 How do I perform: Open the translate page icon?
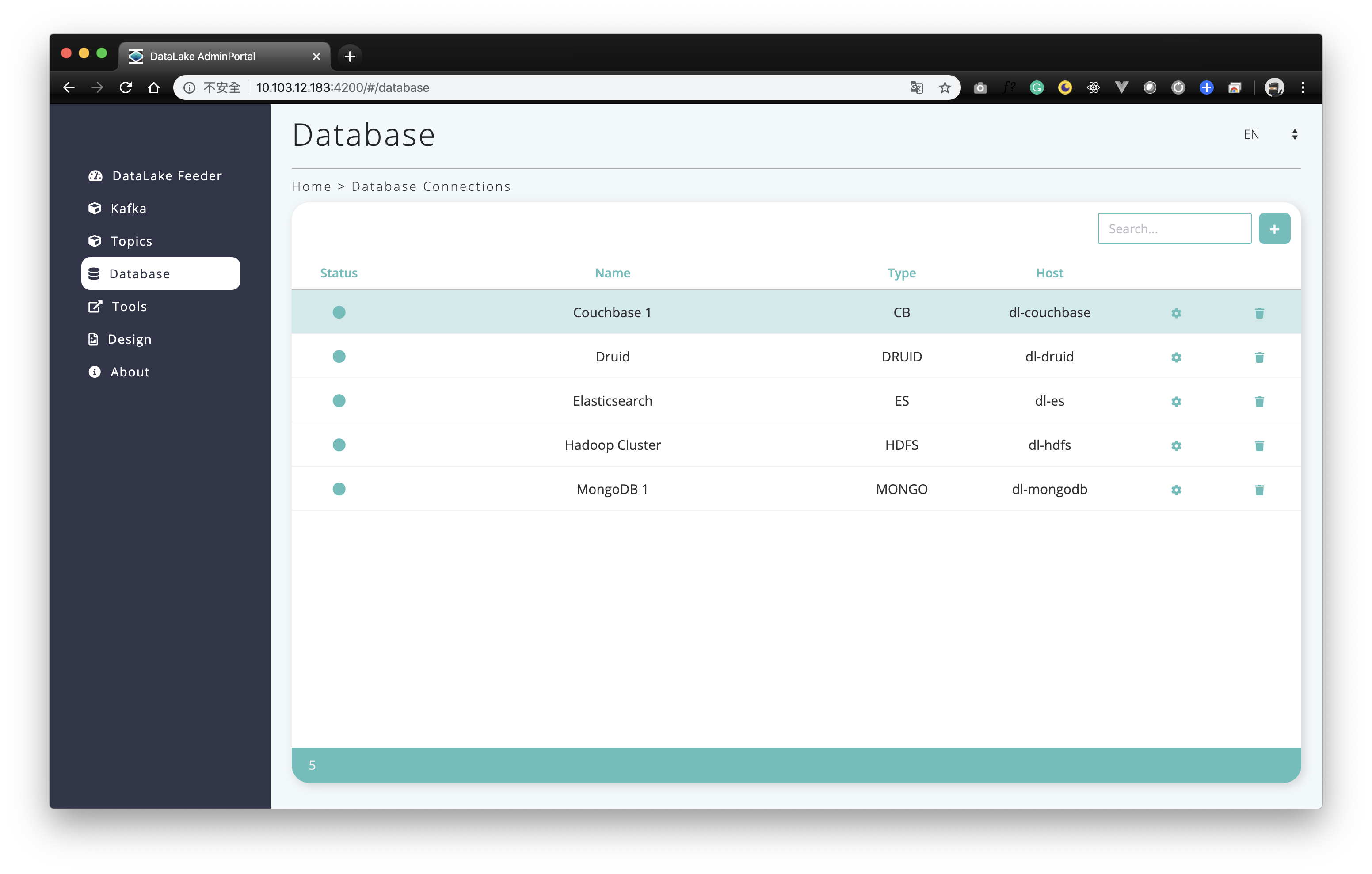pos(916,87)
